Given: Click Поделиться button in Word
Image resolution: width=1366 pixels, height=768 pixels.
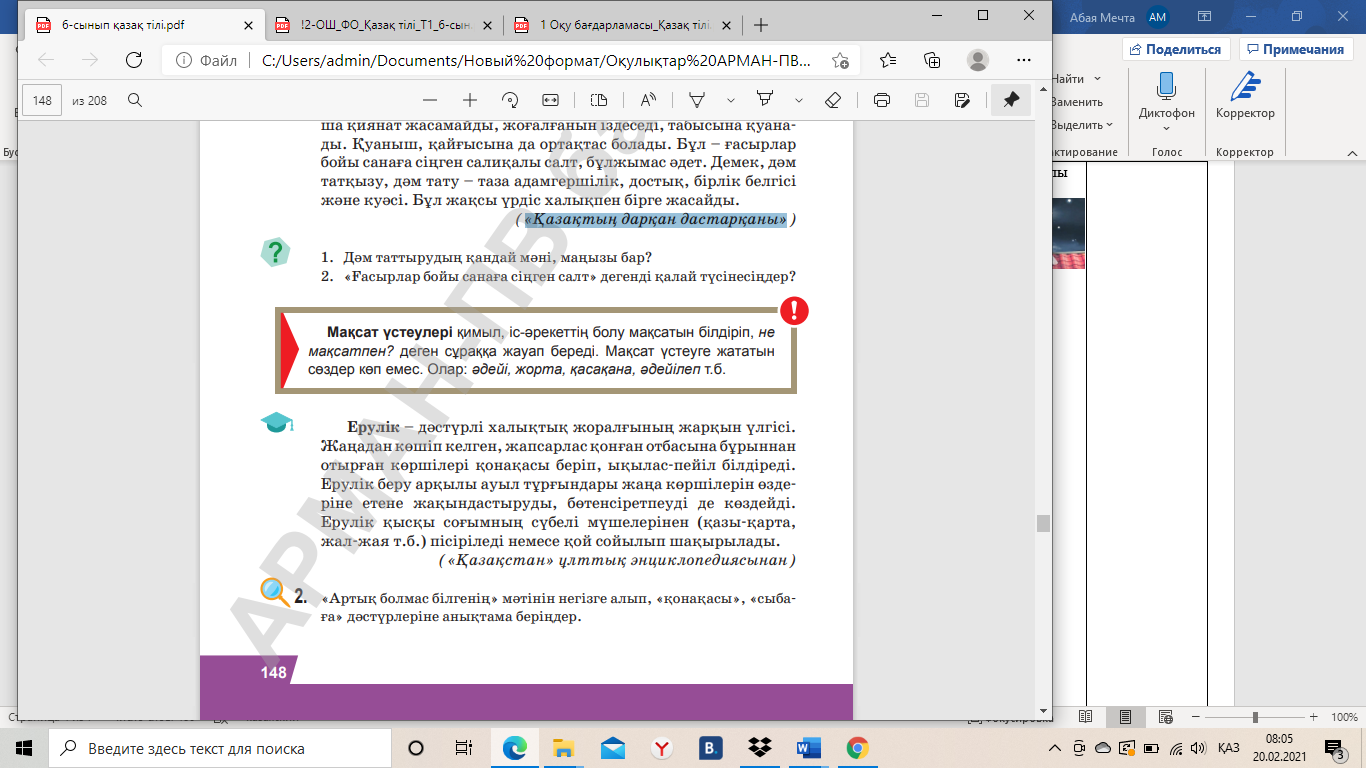Looking at the screenshot, I should click(1176, 49).
